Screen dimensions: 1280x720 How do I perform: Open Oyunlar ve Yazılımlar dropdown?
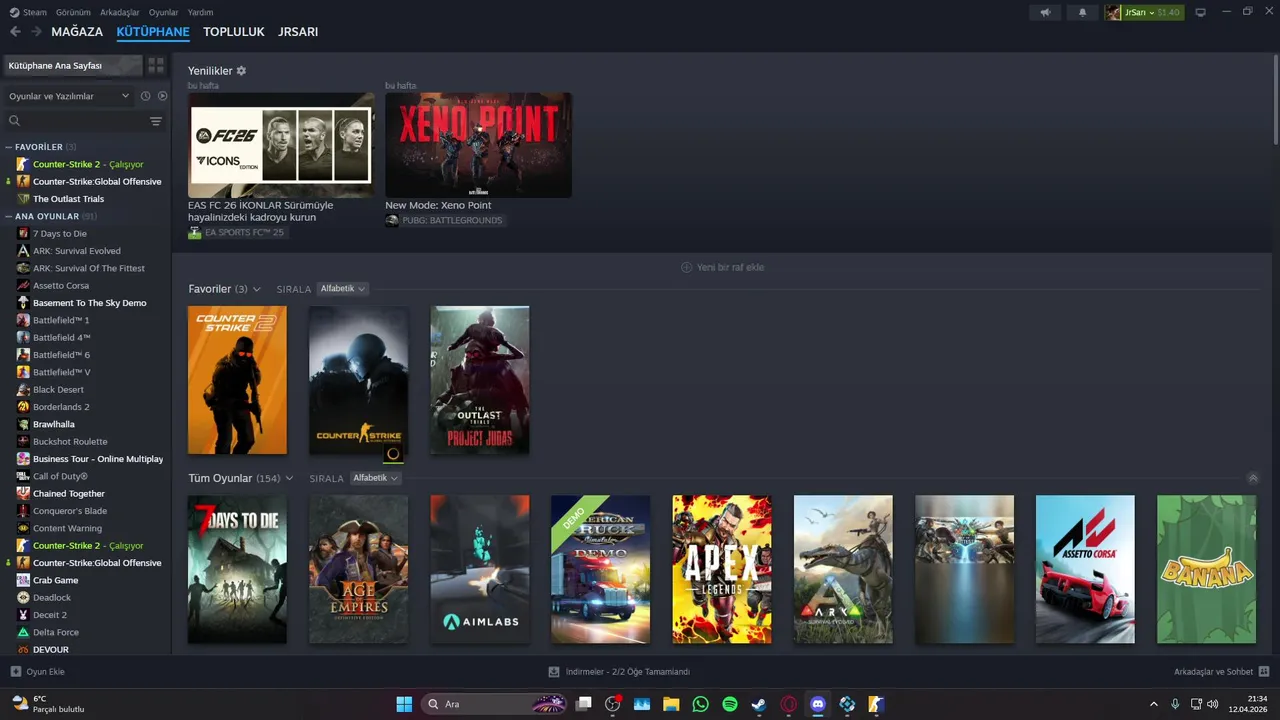click(69, 96)
